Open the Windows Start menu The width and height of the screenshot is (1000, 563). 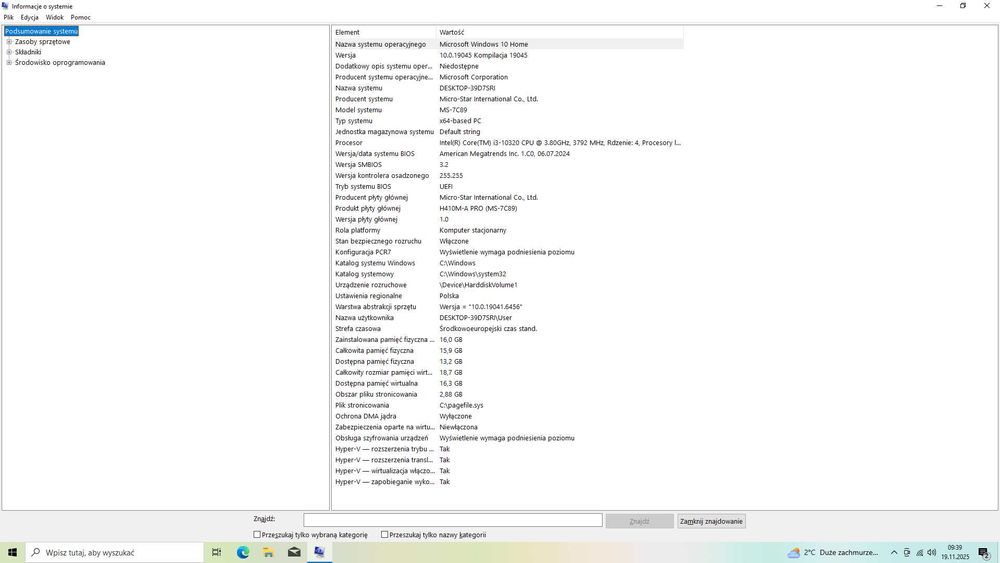click(12, 552)
